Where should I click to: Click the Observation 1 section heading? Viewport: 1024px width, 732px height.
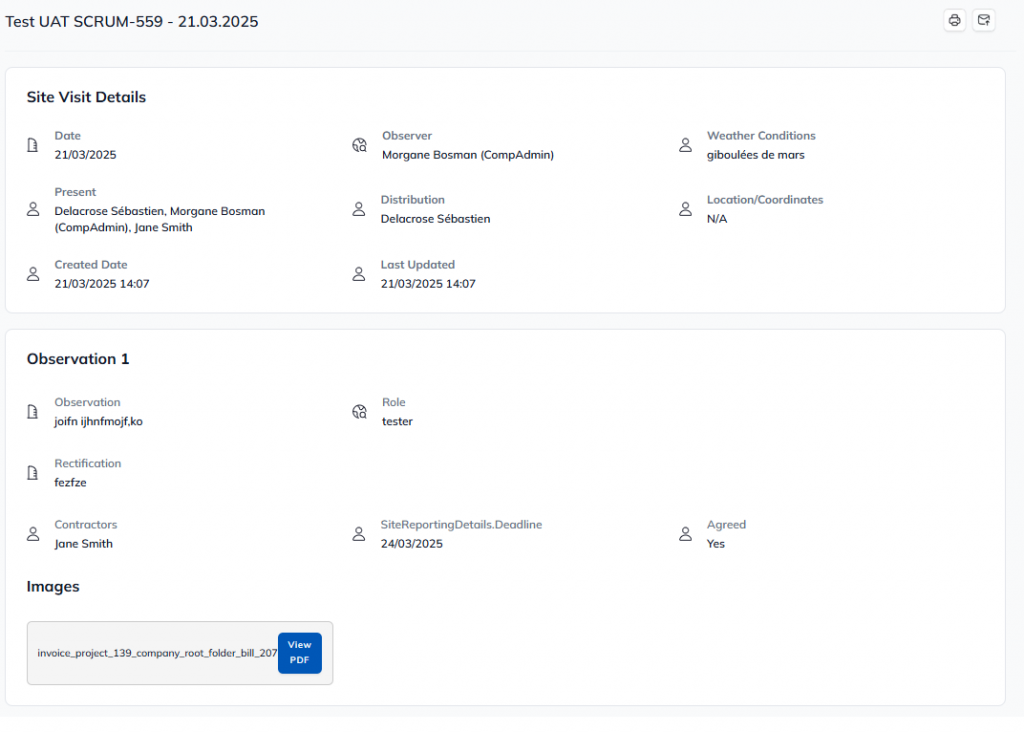78,359
